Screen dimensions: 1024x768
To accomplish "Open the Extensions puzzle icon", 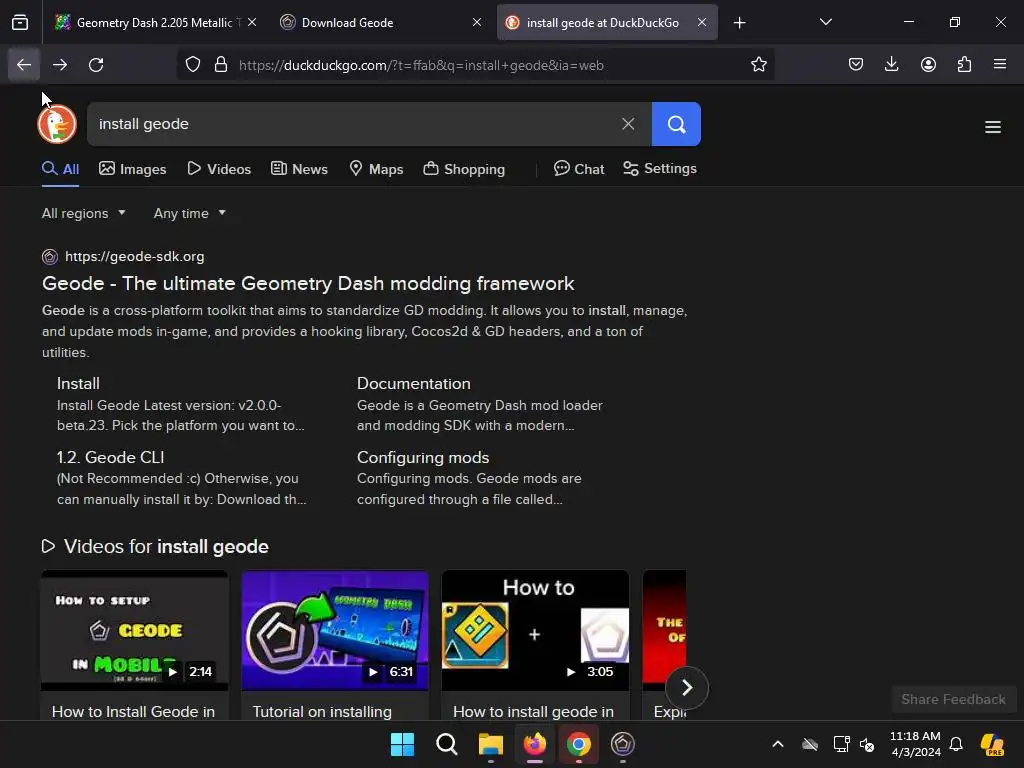I will (964, 65).
